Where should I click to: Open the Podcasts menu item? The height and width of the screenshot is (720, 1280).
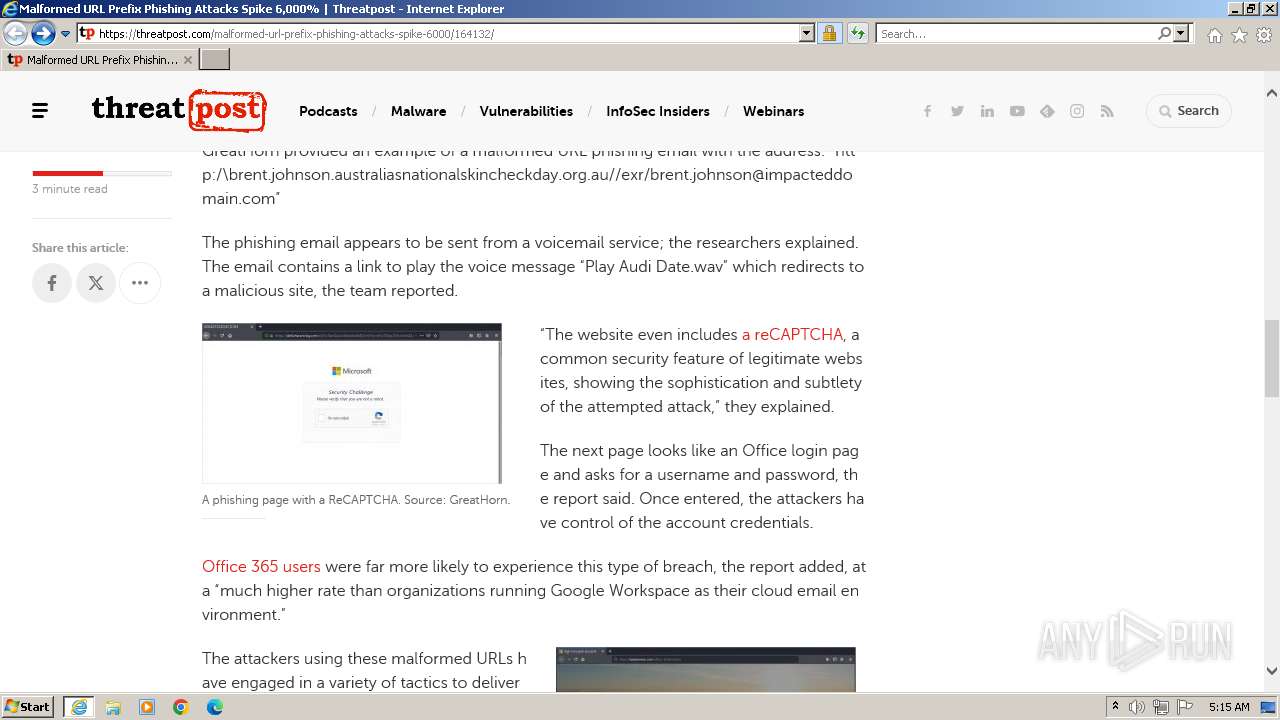tap(328, 111)
